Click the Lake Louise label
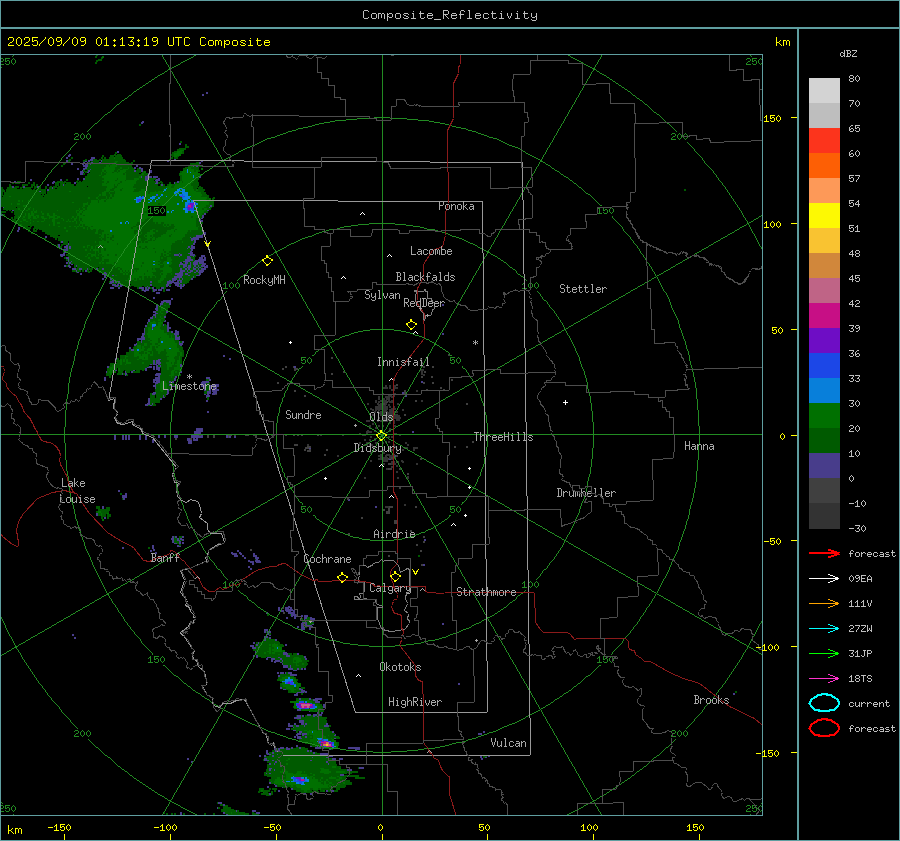This screenshot has height=841, width=900. point(77,491)
